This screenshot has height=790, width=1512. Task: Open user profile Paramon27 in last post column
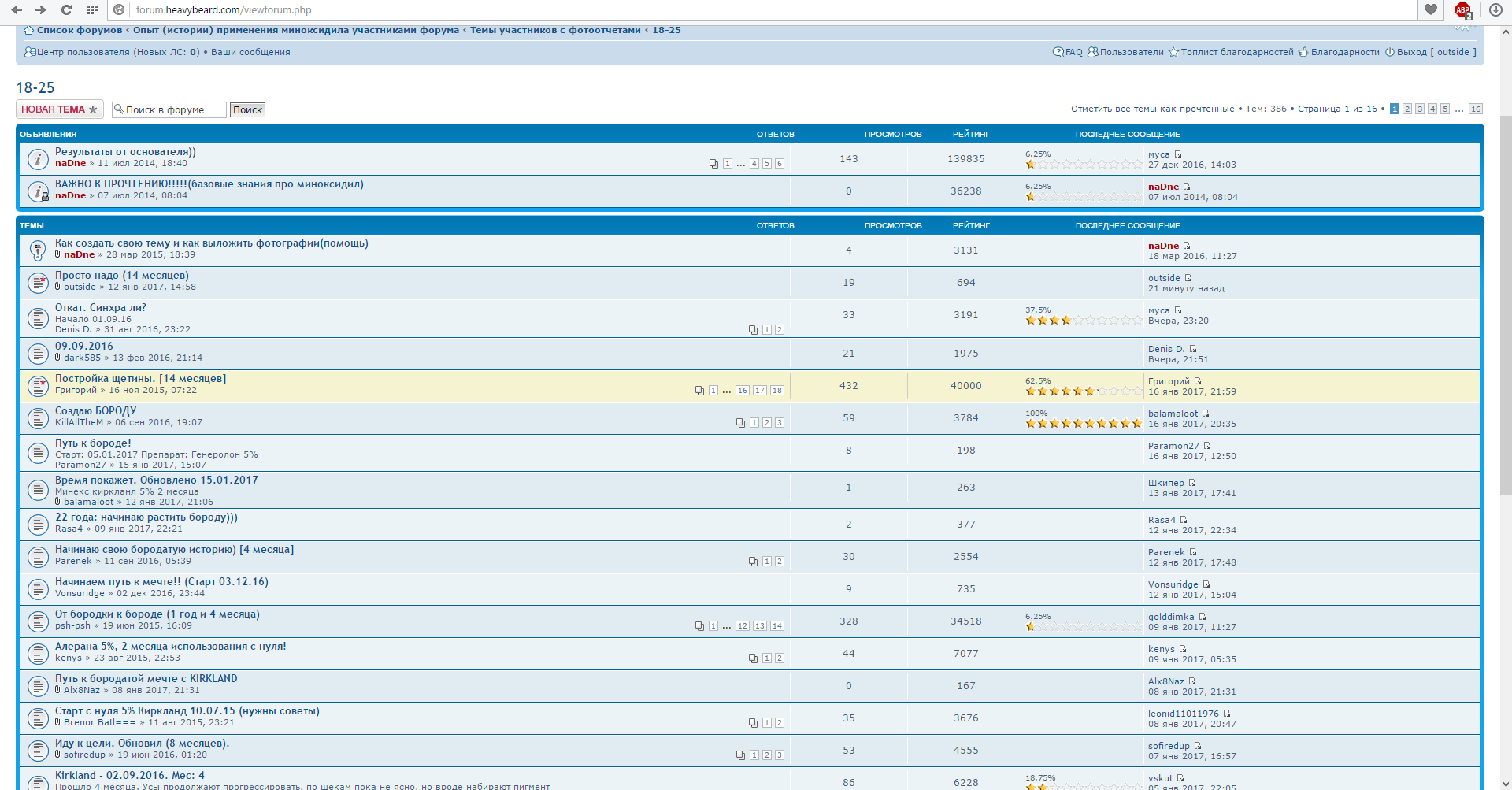pos(1173,446)
